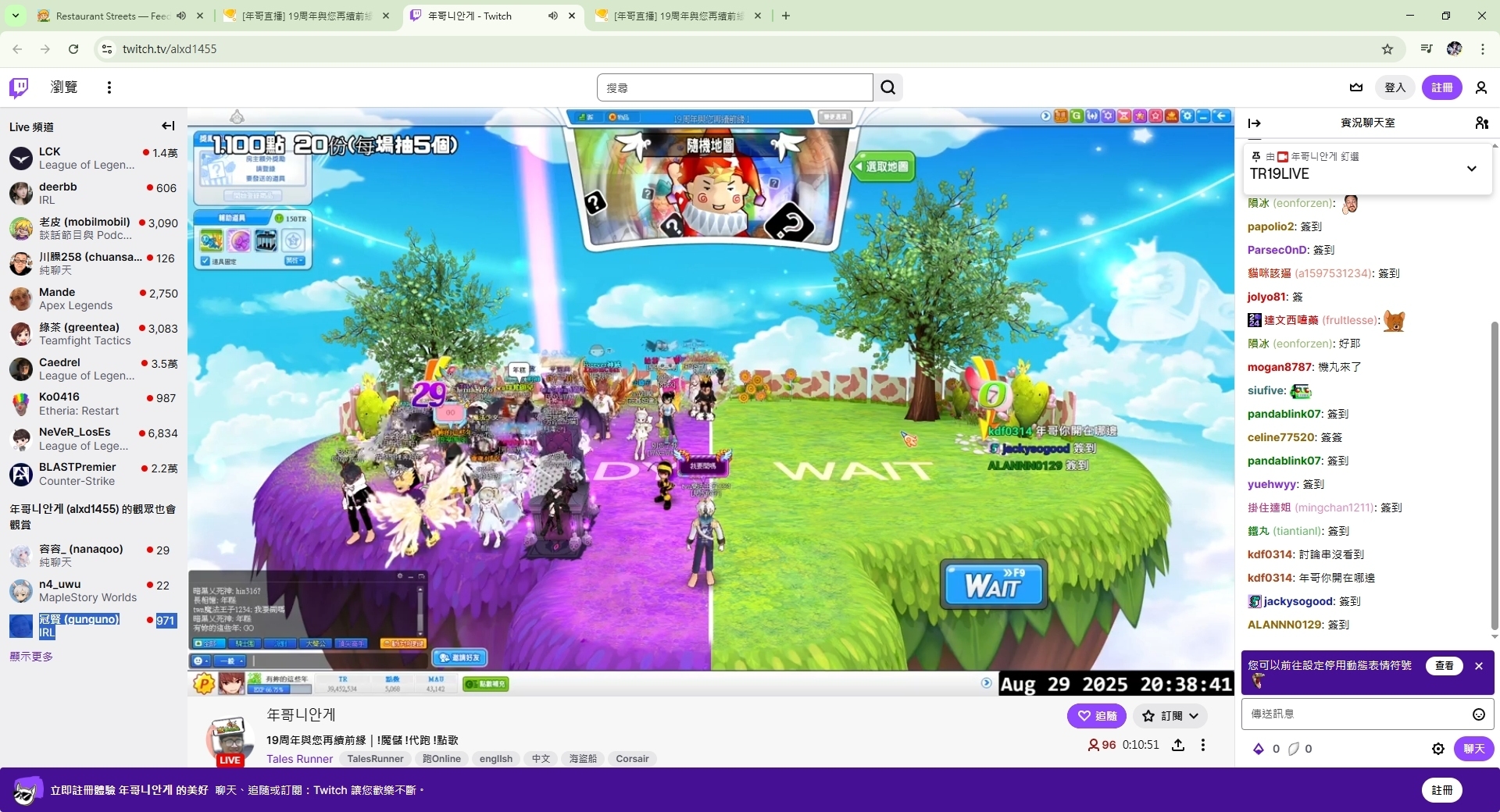The width and height of the screenshot is (1500, 812).
Task: Mute the Restaurant Streets browser tab
Action: [181, 16]
